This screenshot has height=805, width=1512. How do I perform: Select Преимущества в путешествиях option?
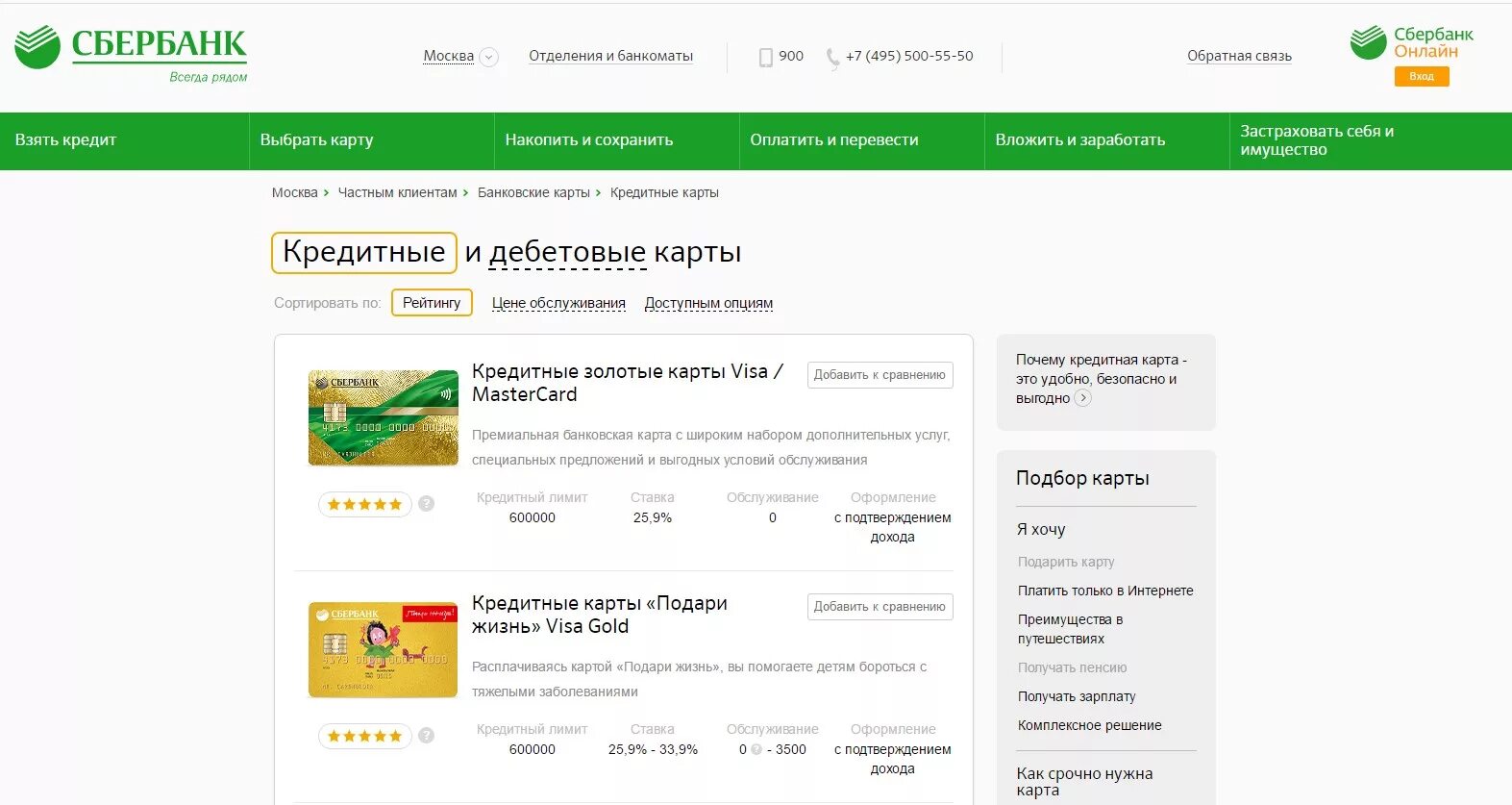pos(1070,629)
